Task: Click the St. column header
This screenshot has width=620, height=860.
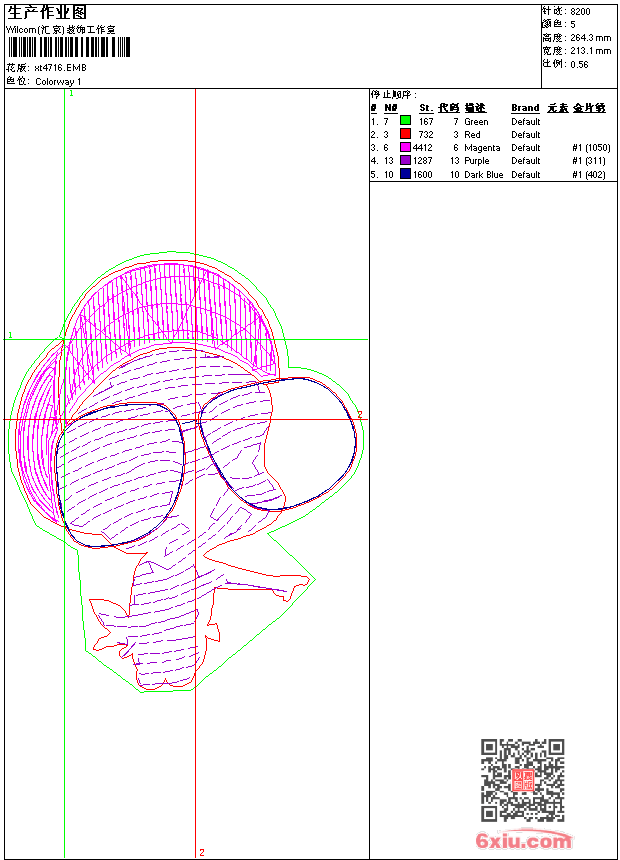Action: tap(426, 108)
